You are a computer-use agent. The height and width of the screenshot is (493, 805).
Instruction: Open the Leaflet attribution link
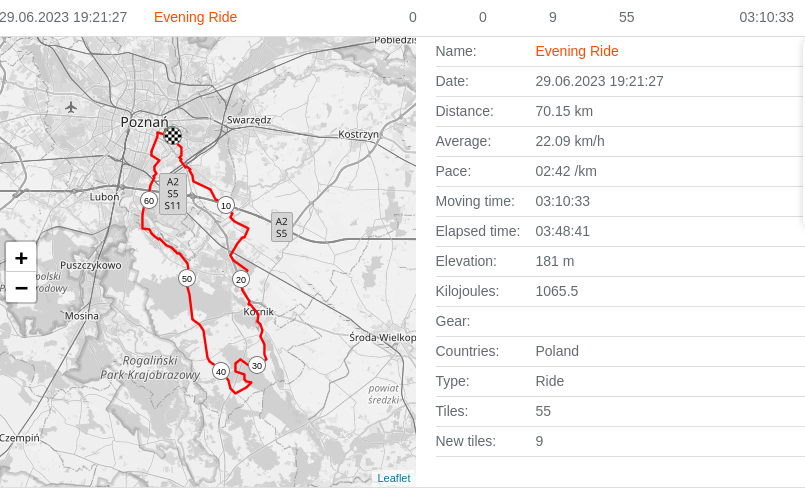pos(393,478)
